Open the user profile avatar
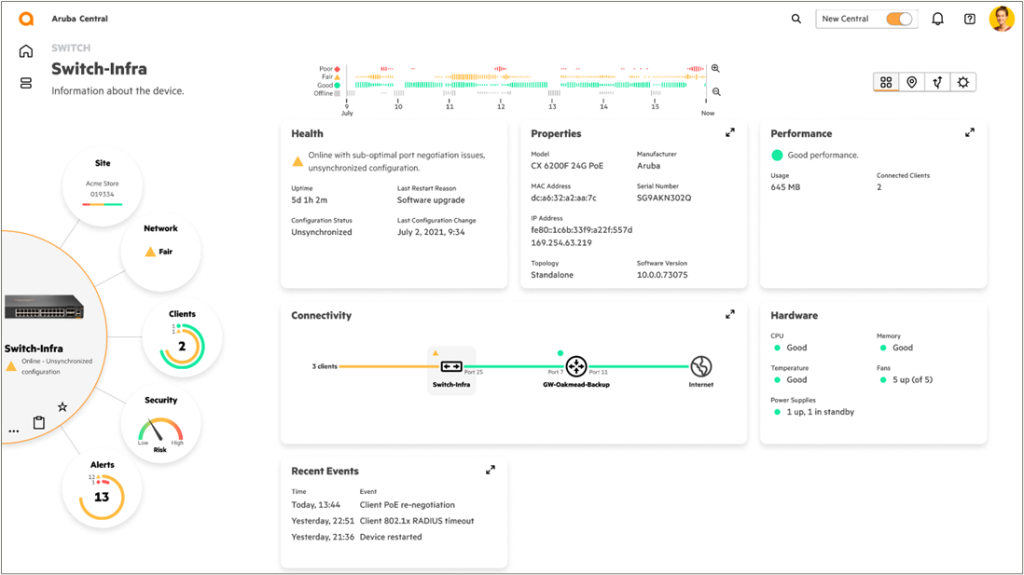The width and height of the screenshot is (1024, 575). (1001, 19)
